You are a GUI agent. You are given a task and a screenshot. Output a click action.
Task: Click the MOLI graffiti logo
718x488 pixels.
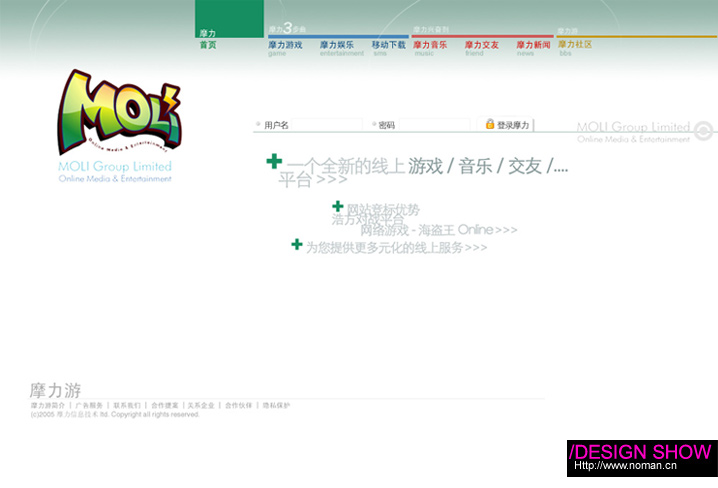tap(119, 112)
